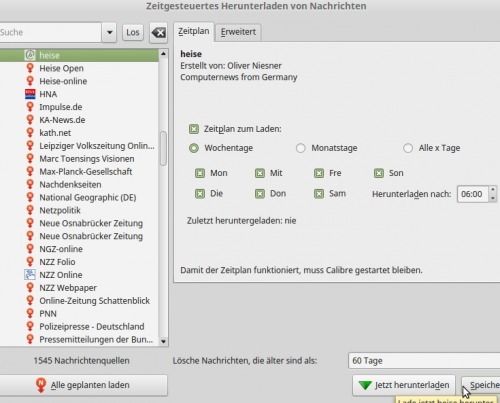Click the clear search backspace icon

point(158,33)
